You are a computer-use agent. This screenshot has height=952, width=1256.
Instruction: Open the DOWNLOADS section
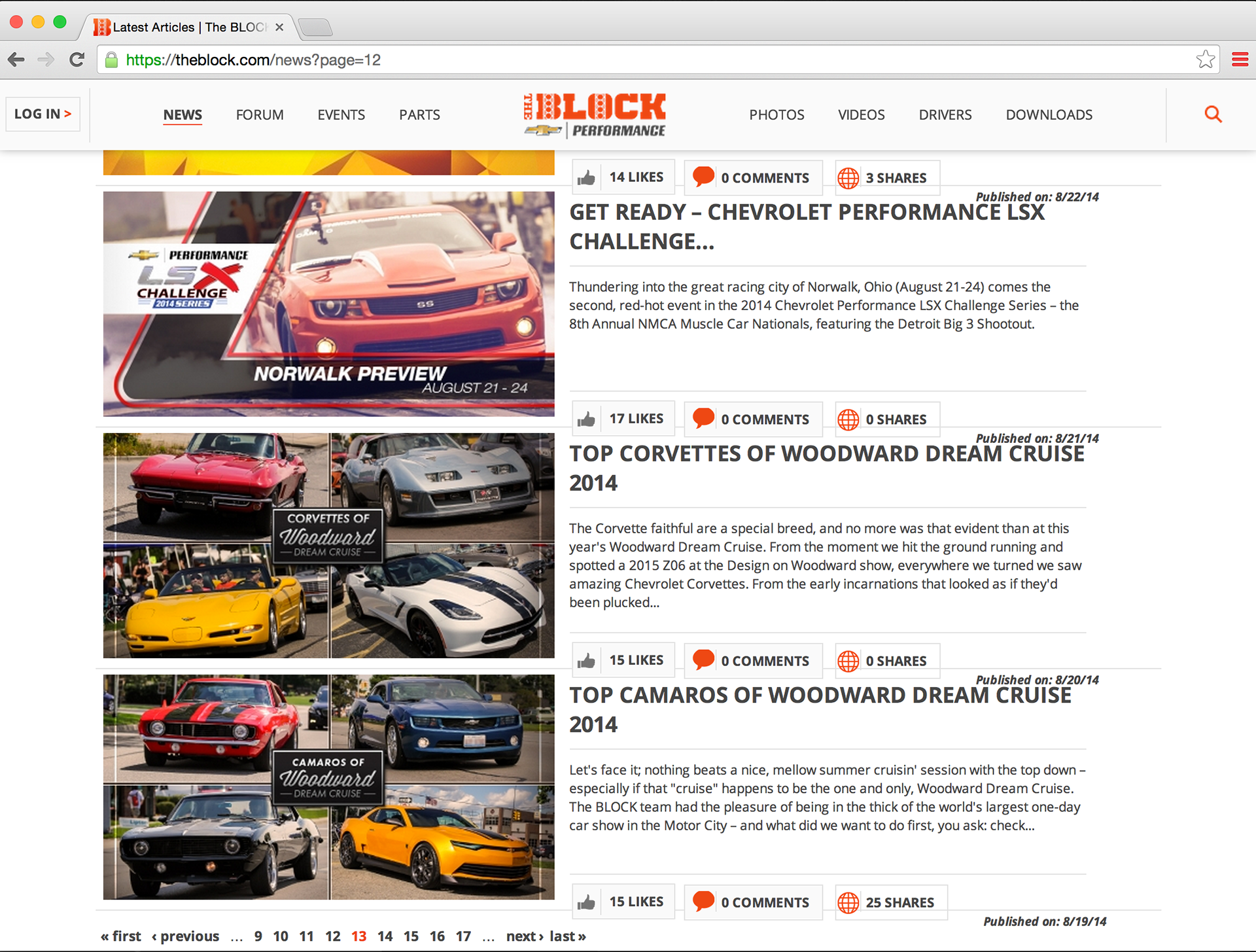tap(1049, 115)
